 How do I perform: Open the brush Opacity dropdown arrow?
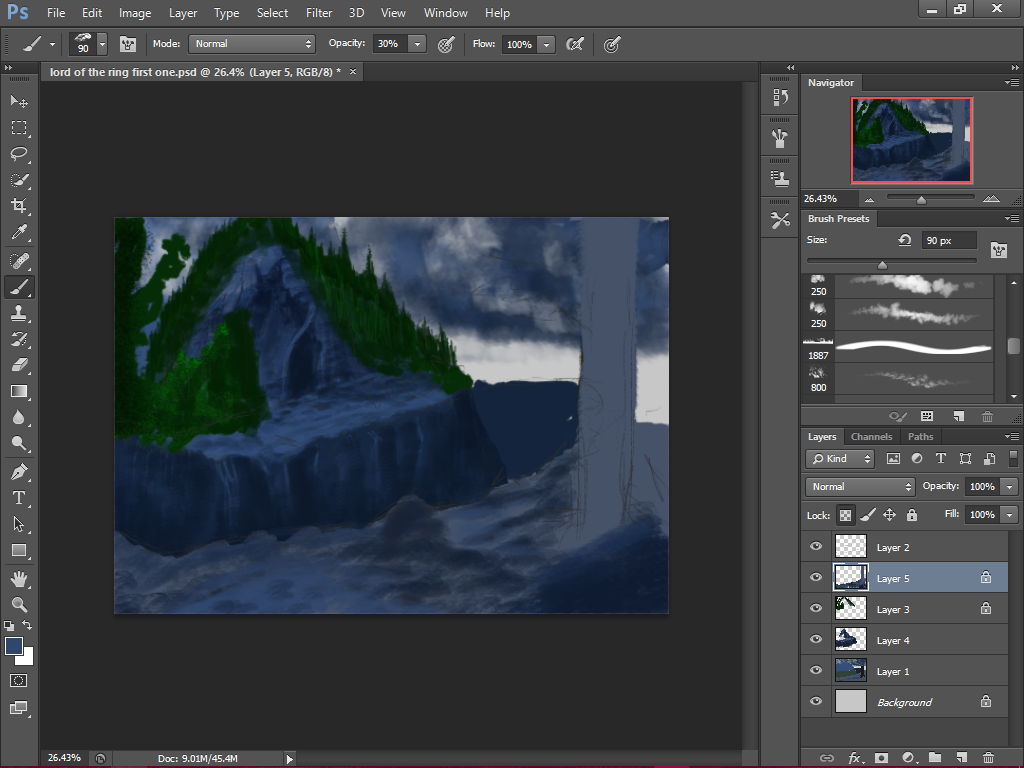417,44
